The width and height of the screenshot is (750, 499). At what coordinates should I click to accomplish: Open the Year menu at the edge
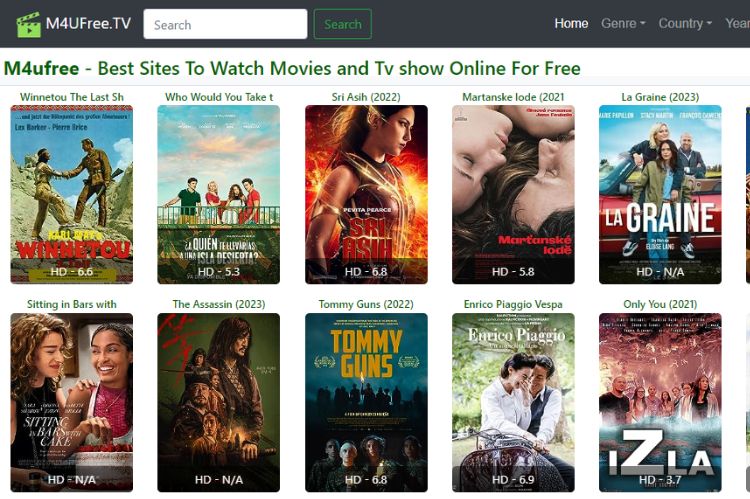click(x=737, y=23)
